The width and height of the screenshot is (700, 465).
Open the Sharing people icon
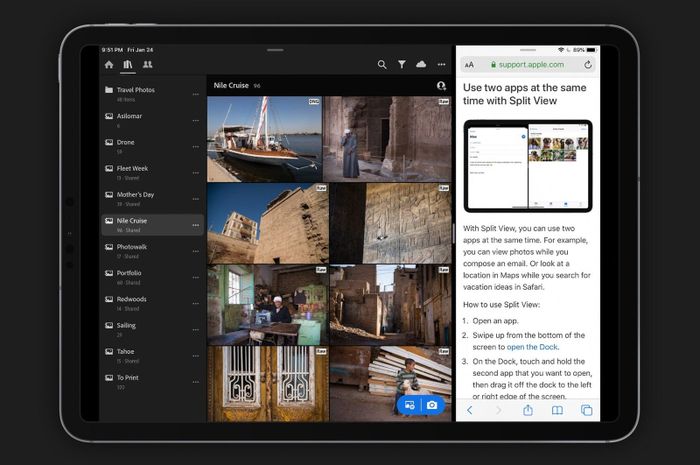(x=147, y=65)
